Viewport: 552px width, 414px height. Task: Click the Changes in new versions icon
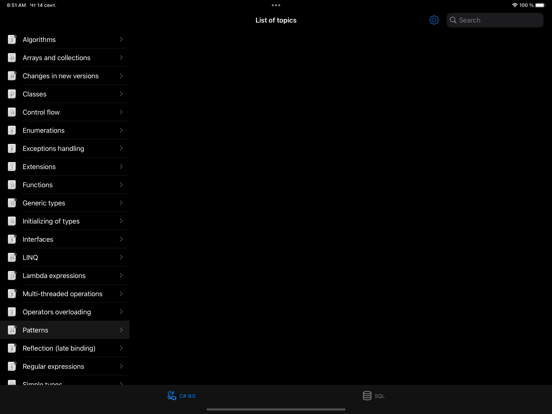coord(12,76)
